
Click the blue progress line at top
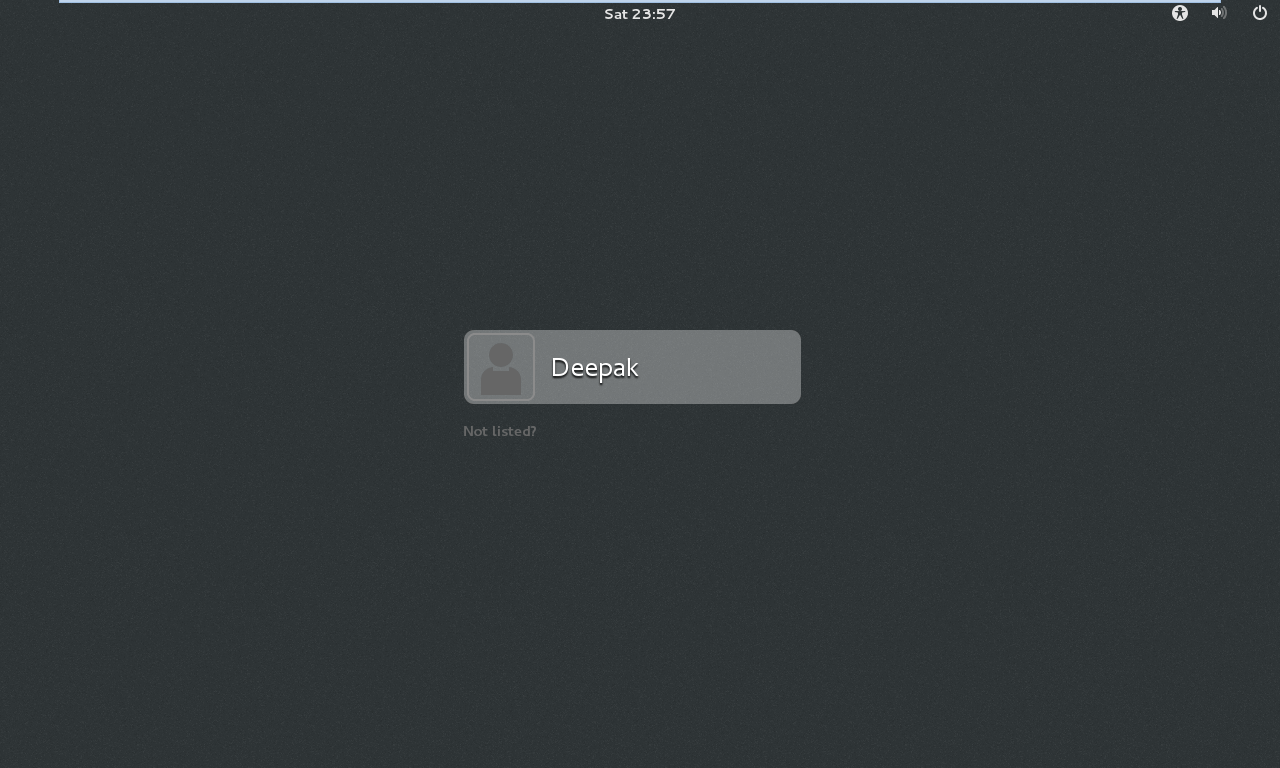[640, 1]
